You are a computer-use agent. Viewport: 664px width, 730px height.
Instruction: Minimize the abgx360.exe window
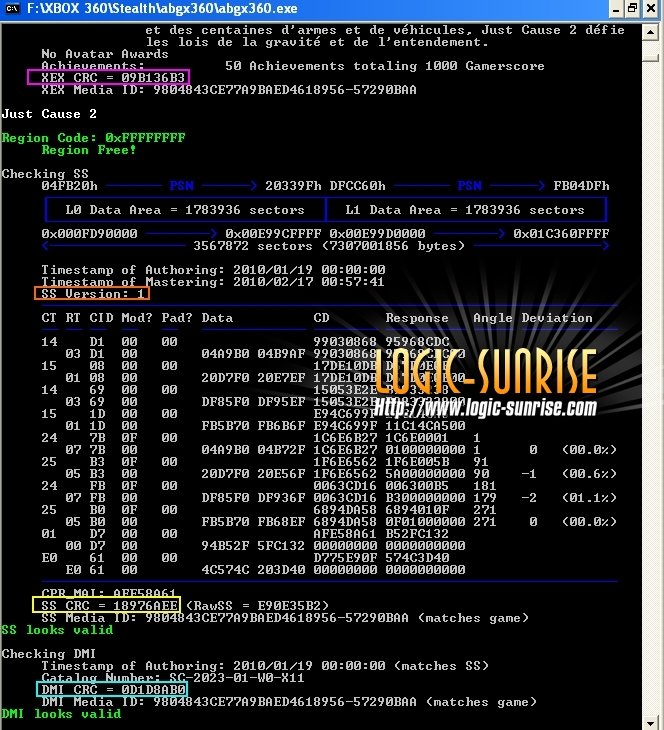pyautogui.click(x=616, y=9)
